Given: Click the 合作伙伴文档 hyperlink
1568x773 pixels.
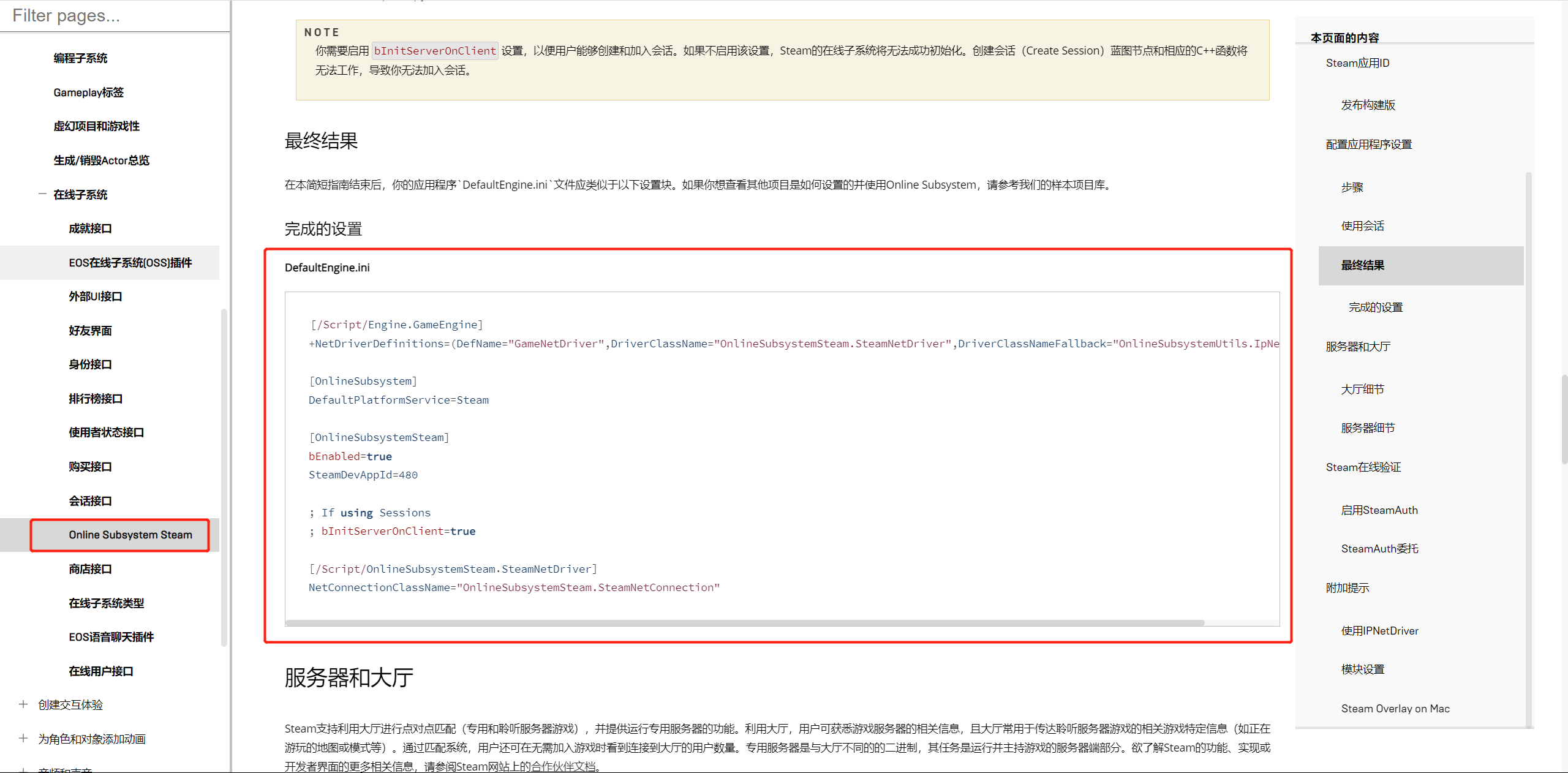Looking at the screenshot, I should pyautogui.click(x=563, y=766).
